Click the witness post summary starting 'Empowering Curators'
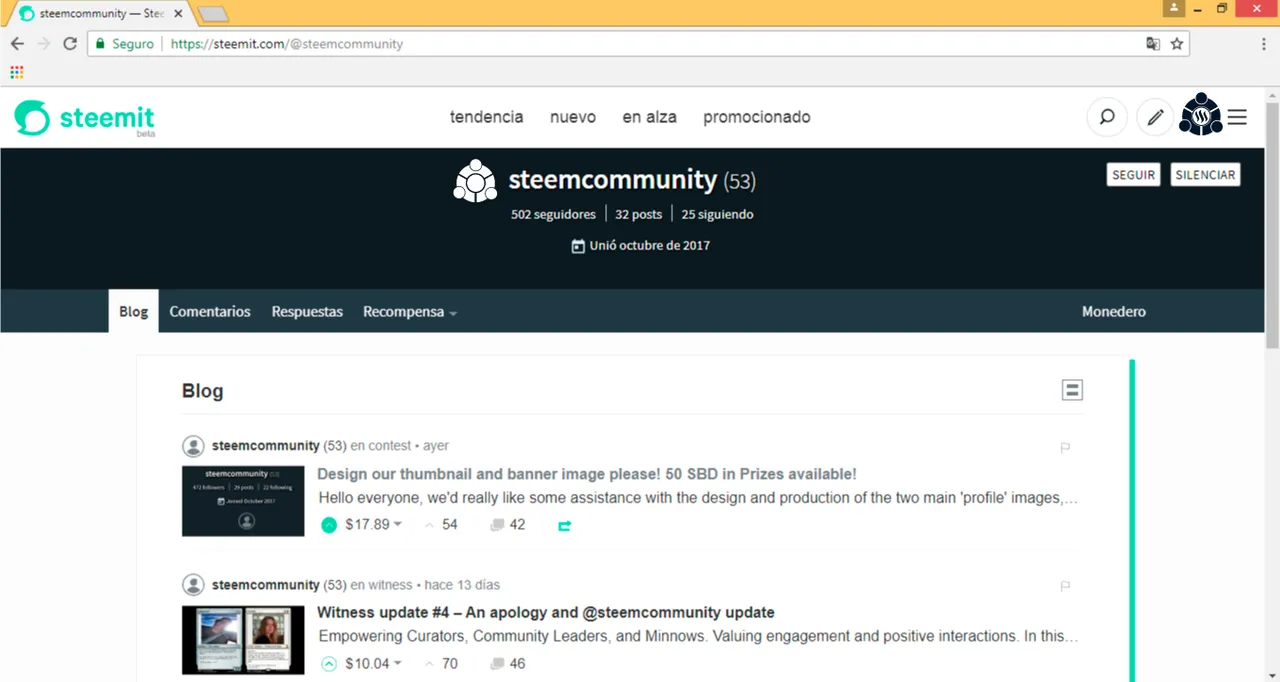This screenshot has height=682, width=1280. [x=698, y=636]
